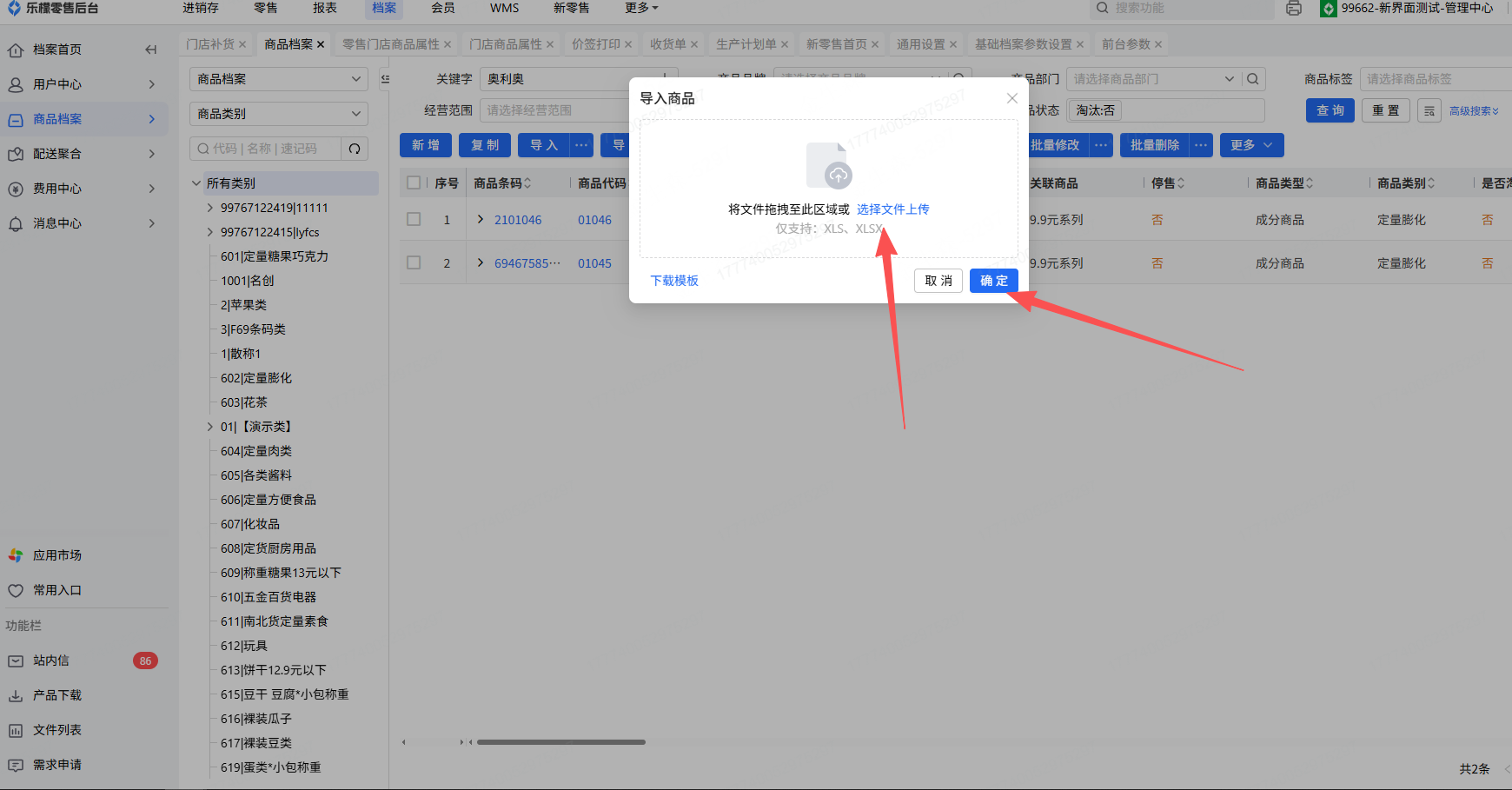Sort by 商品类别 column
Screen dimensions: 1512x790
[x=1431, y=183]
